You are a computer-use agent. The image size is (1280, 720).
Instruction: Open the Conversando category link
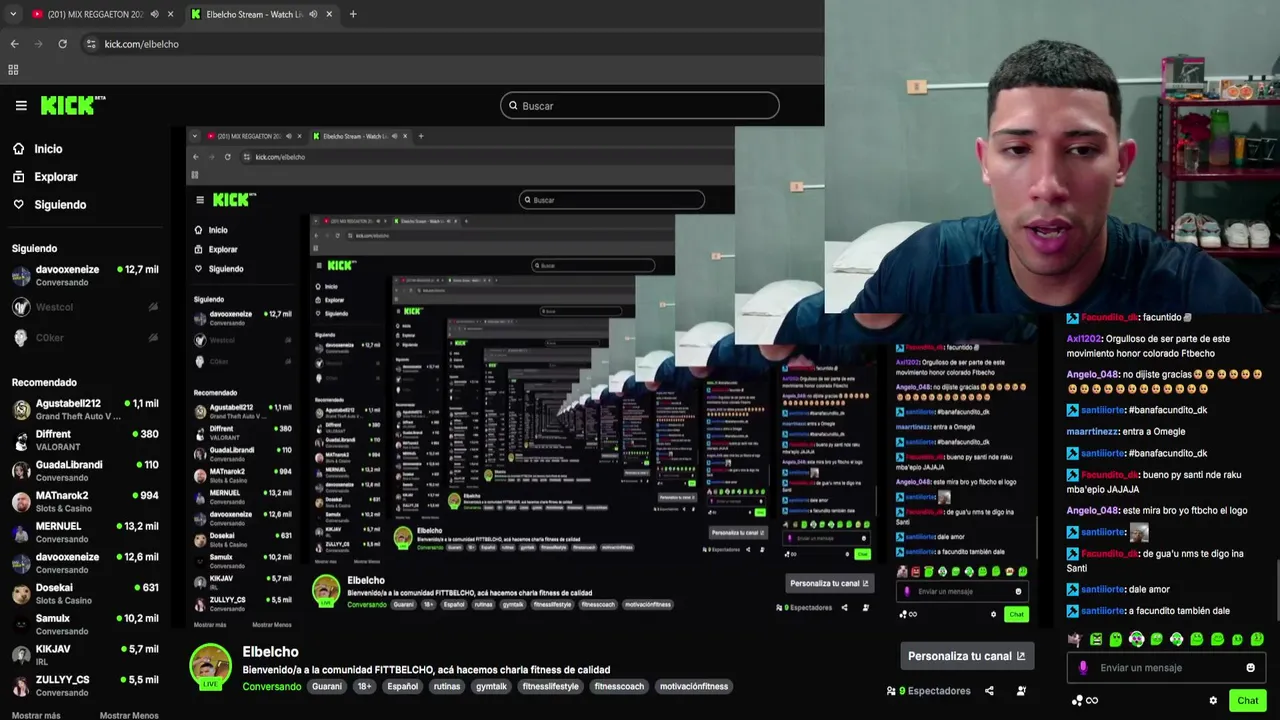(x=271, y=687)
